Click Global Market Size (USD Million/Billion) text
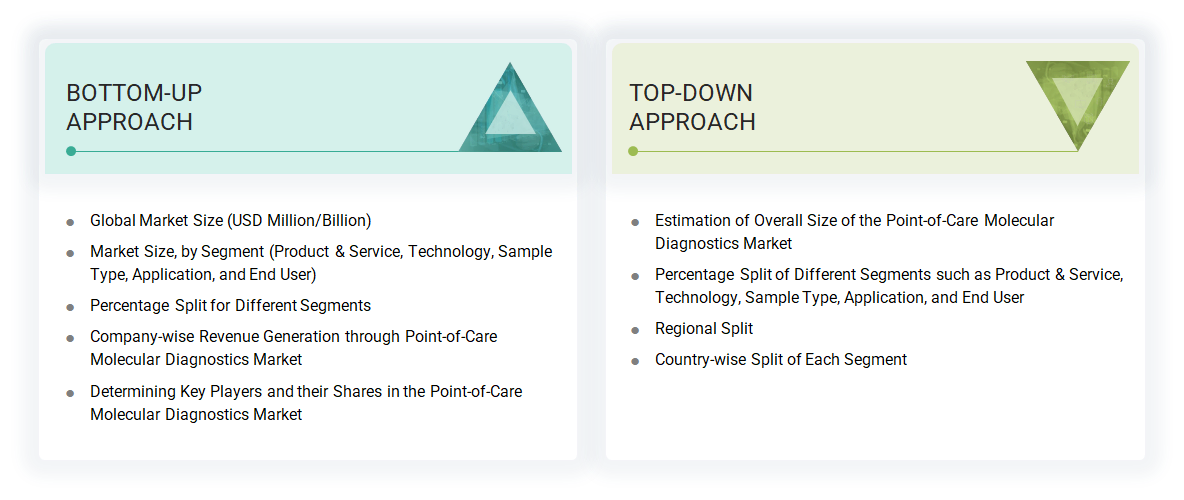 pyautogui.click(x=230, y=220)
